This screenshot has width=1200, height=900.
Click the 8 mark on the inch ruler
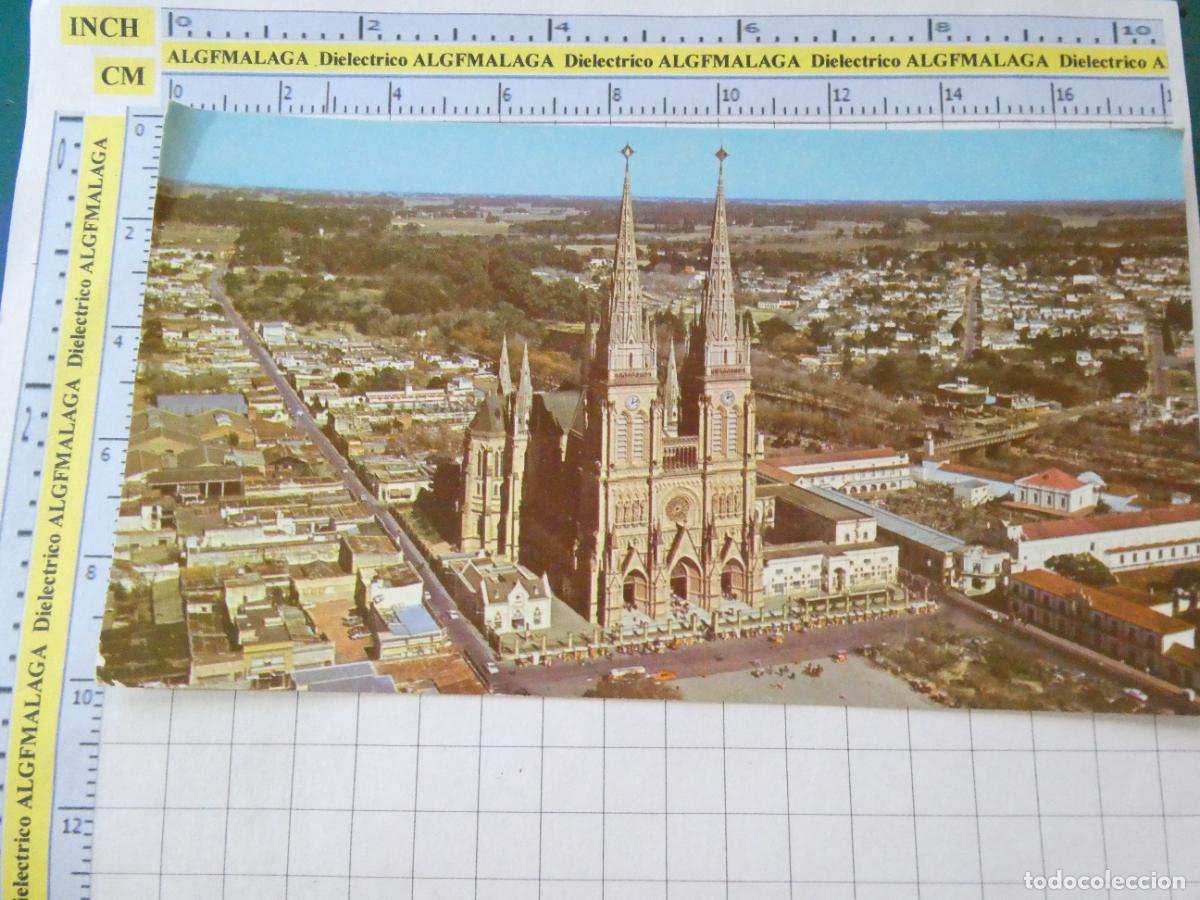pos(942,29)
